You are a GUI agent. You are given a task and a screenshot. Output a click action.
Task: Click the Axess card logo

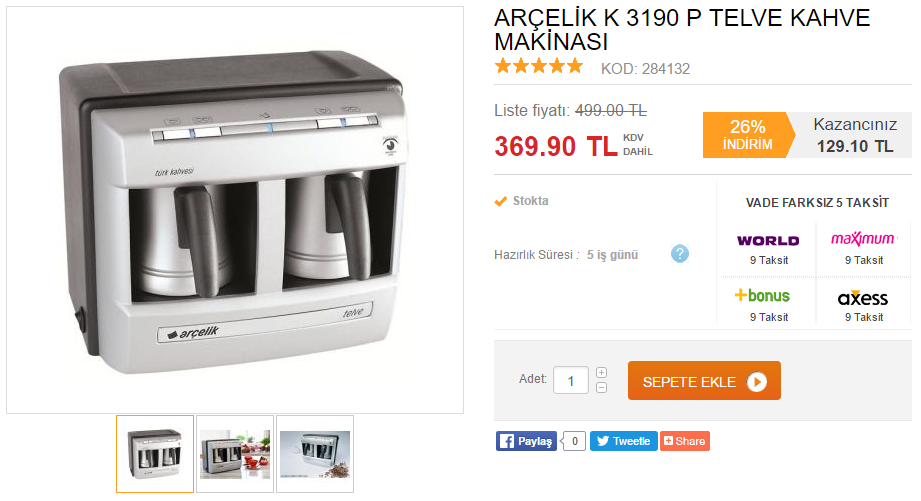(863, 297)
